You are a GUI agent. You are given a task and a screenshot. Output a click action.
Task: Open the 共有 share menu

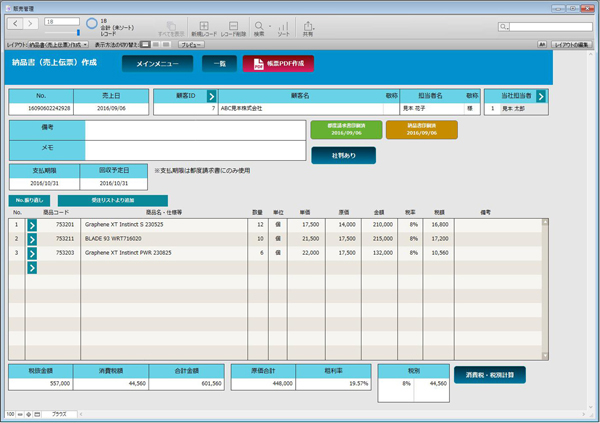click(x=308, y=28)
